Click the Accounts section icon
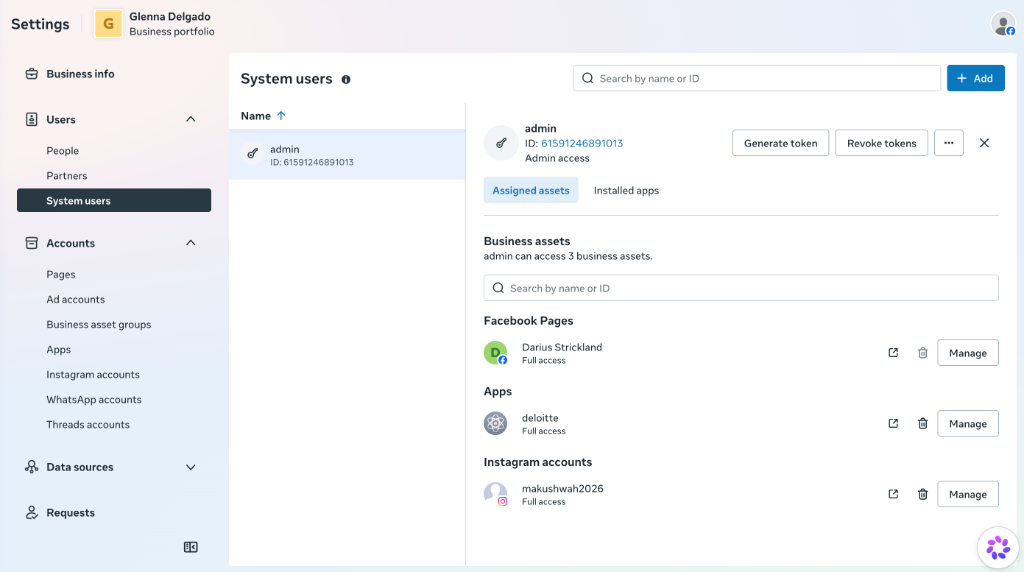 [31, 243]
